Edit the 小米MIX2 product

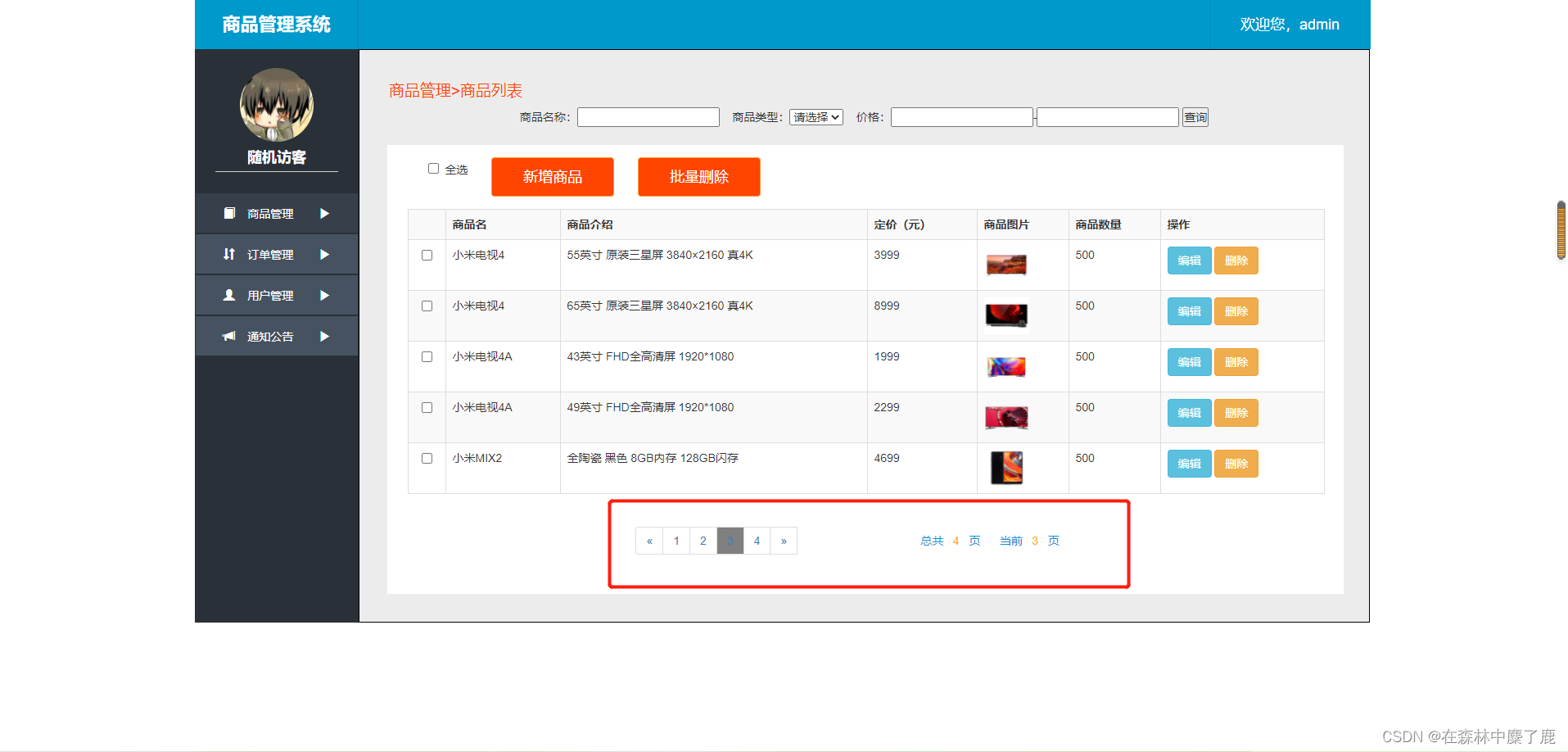pos(1189,464)
